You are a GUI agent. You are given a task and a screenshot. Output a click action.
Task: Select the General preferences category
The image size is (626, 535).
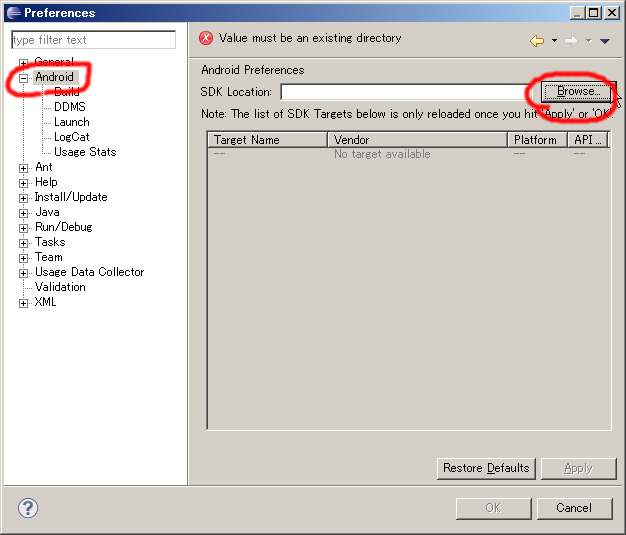[54, 62]
